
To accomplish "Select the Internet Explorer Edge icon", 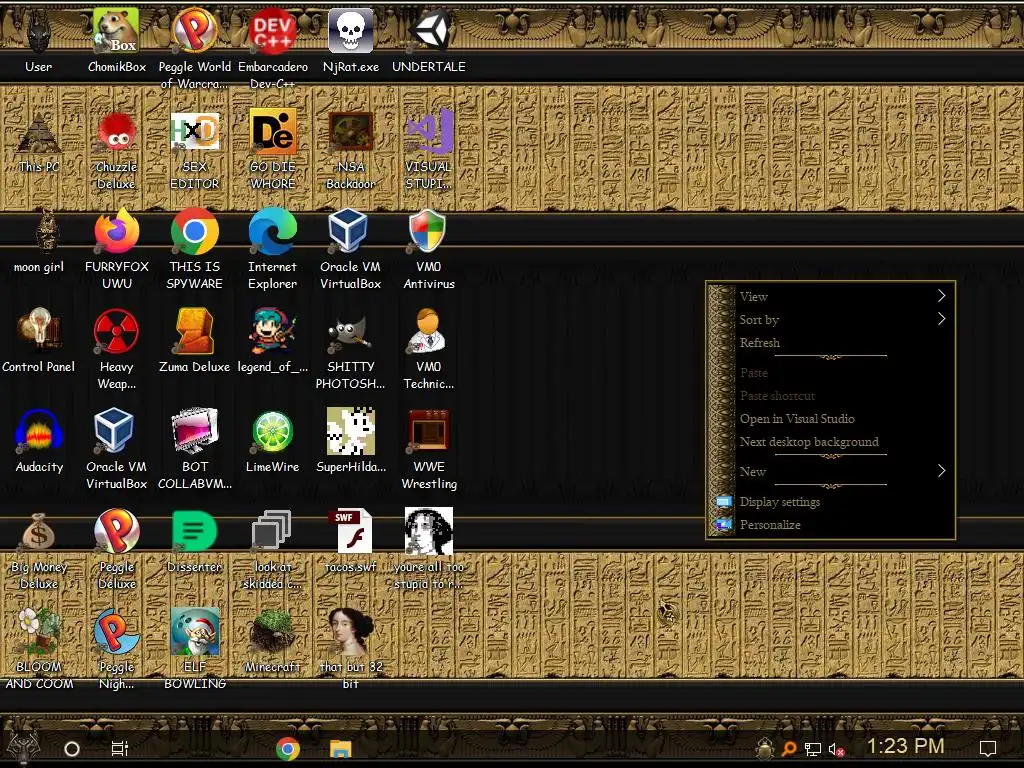I will tap(272, 232).
